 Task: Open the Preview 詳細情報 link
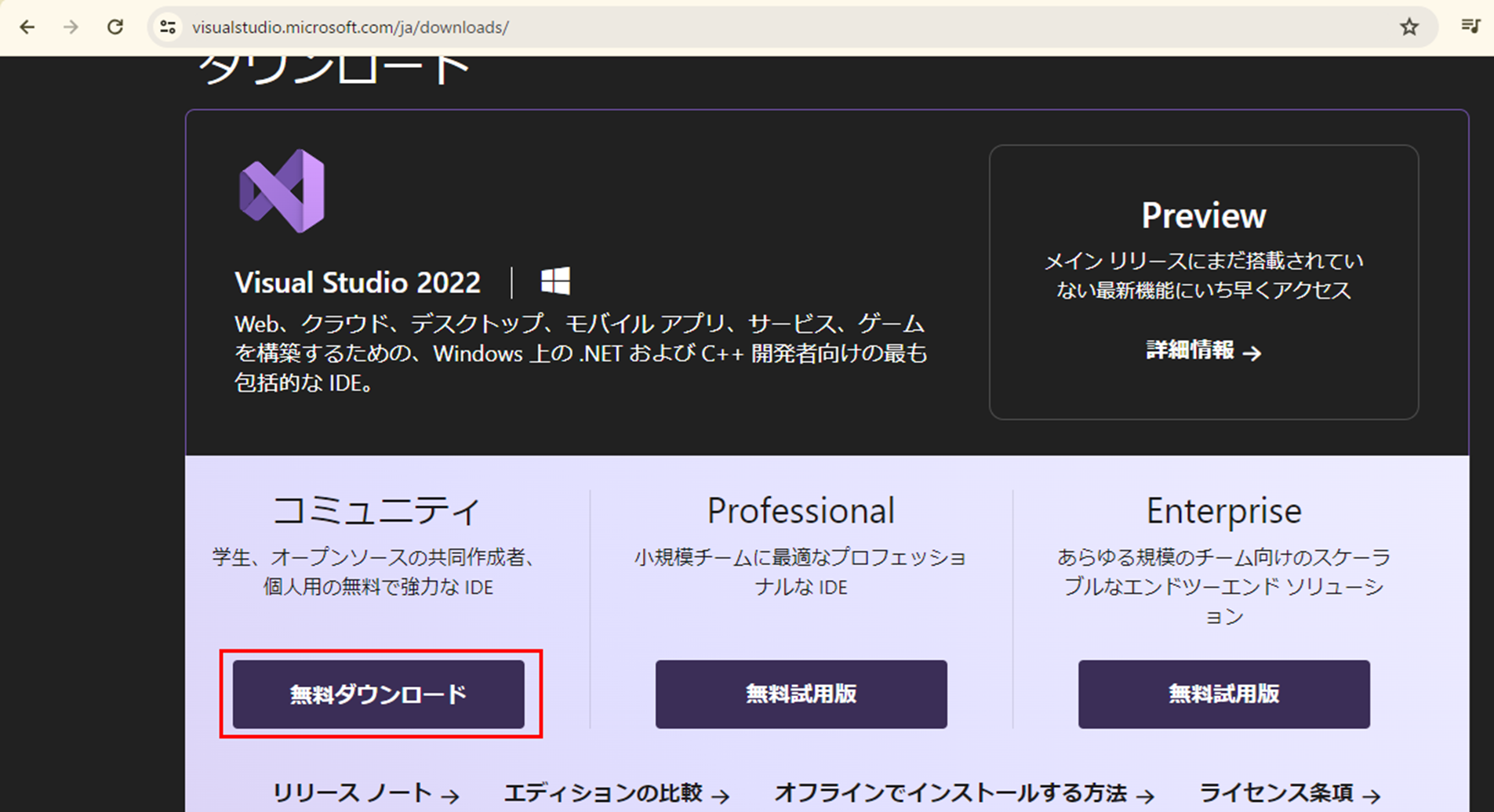1190,352
